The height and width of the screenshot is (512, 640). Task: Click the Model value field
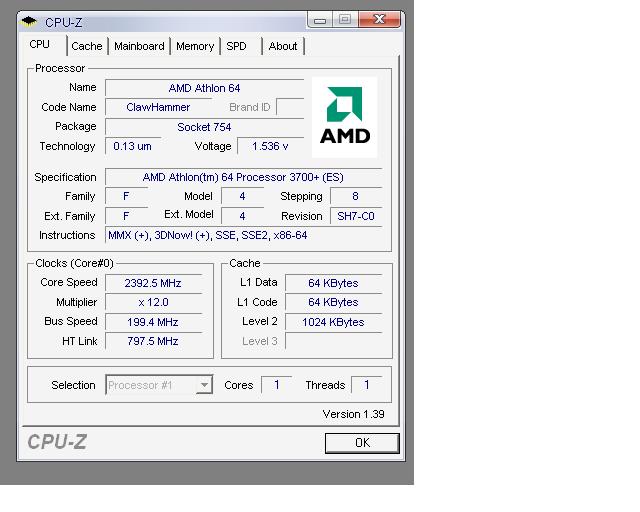click(242, 196)
